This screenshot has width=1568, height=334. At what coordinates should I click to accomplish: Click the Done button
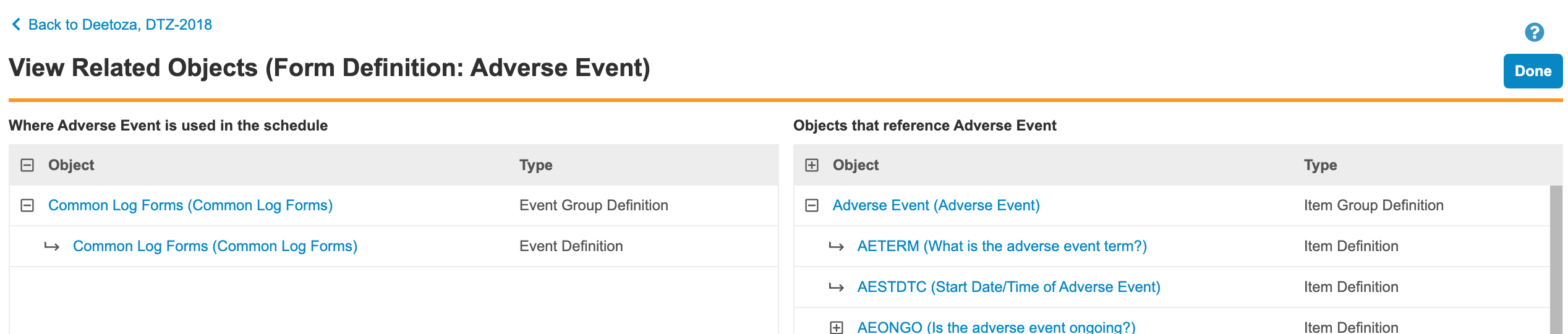coord(1532,71)
